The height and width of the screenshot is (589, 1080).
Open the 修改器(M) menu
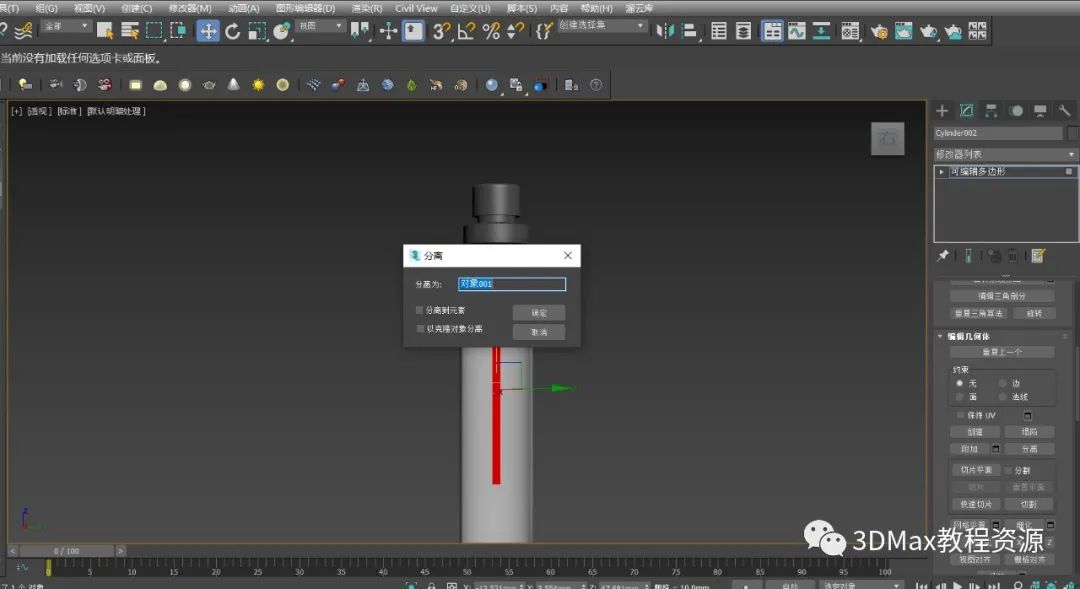(190, 8)
